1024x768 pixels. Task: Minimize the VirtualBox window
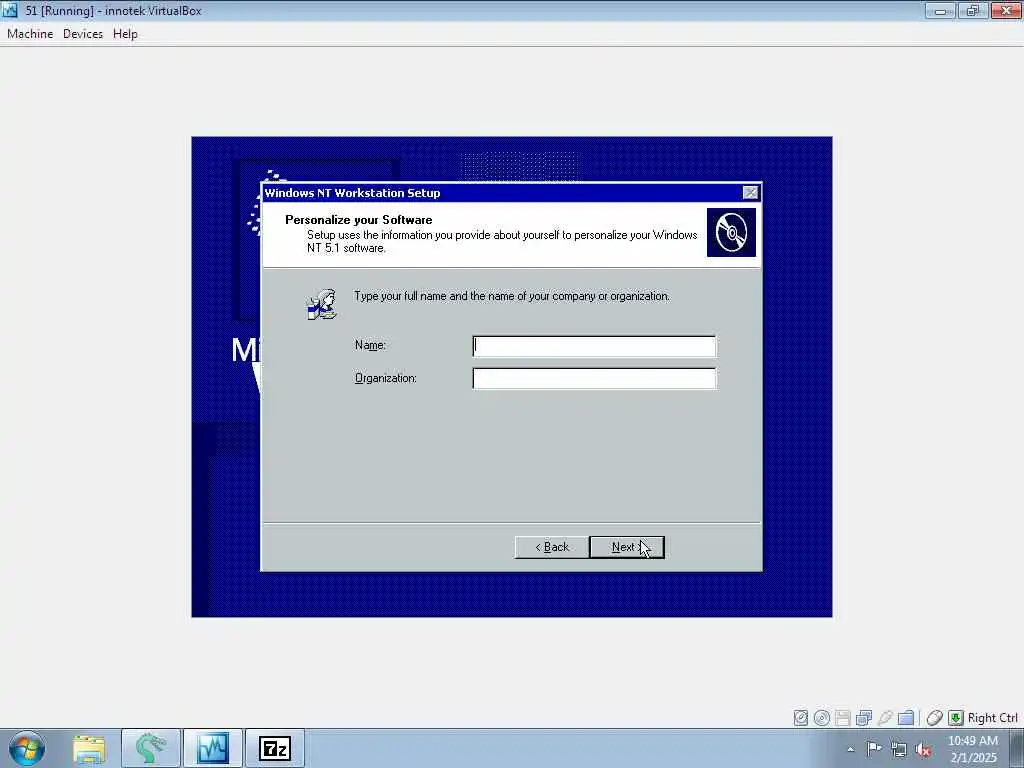(x=940, y=10)
